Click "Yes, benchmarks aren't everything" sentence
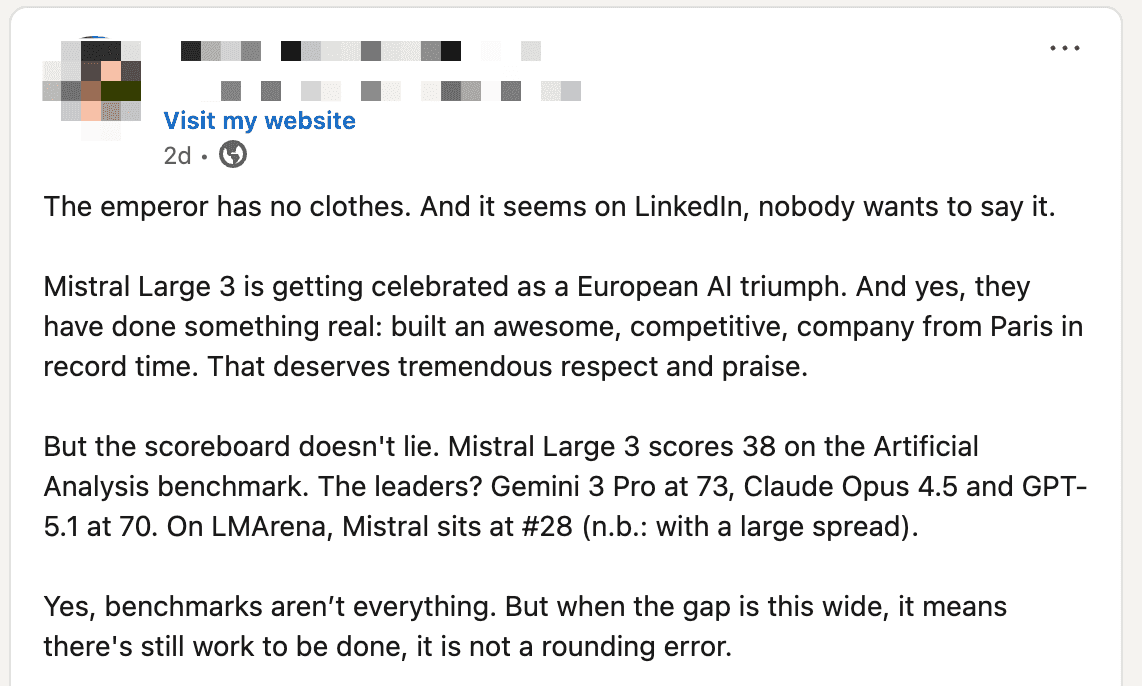Screen dimensions: 1142x686 tap(270, 606)
